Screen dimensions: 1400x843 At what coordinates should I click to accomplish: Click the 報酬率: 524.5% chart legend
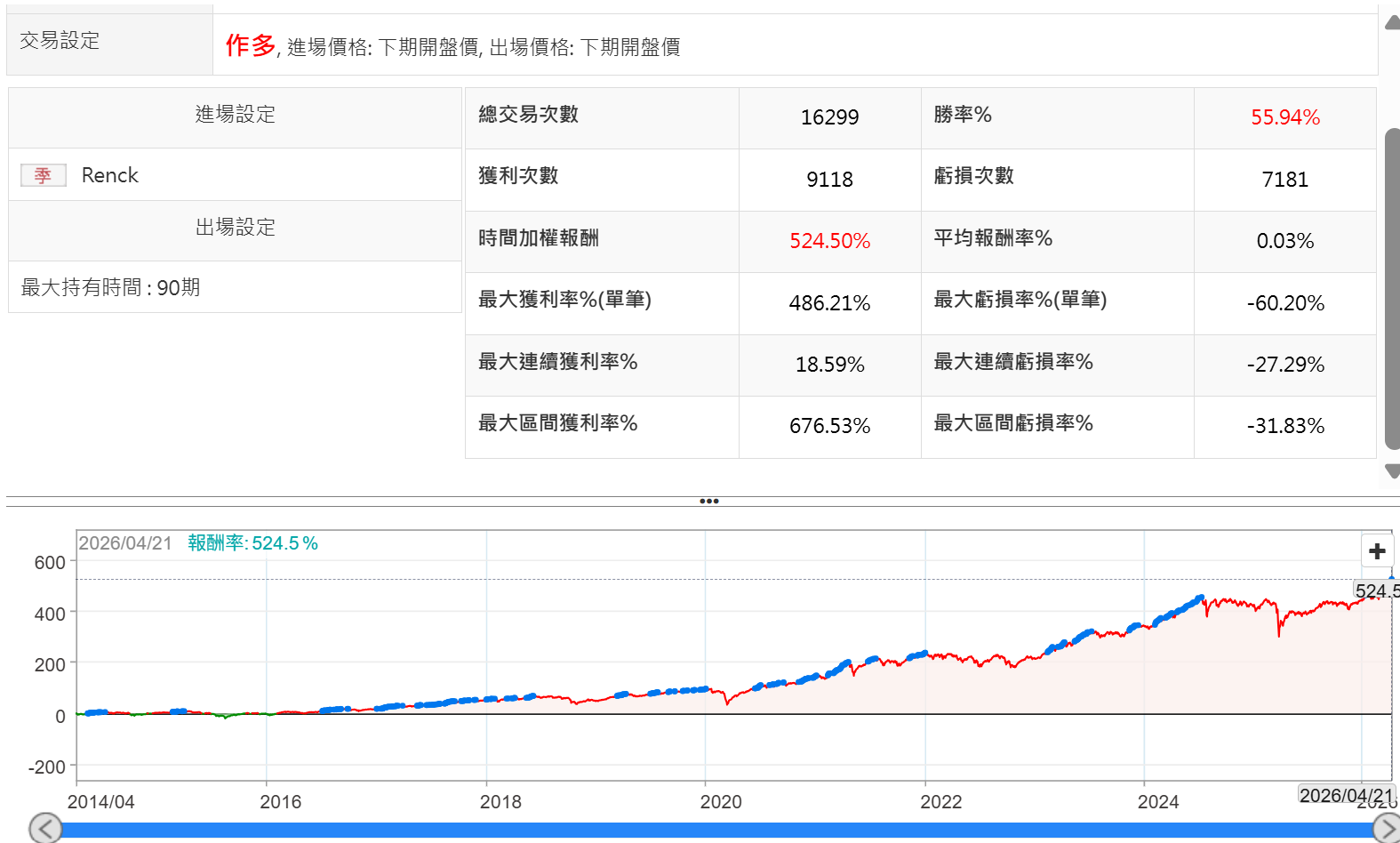(252, 543)
